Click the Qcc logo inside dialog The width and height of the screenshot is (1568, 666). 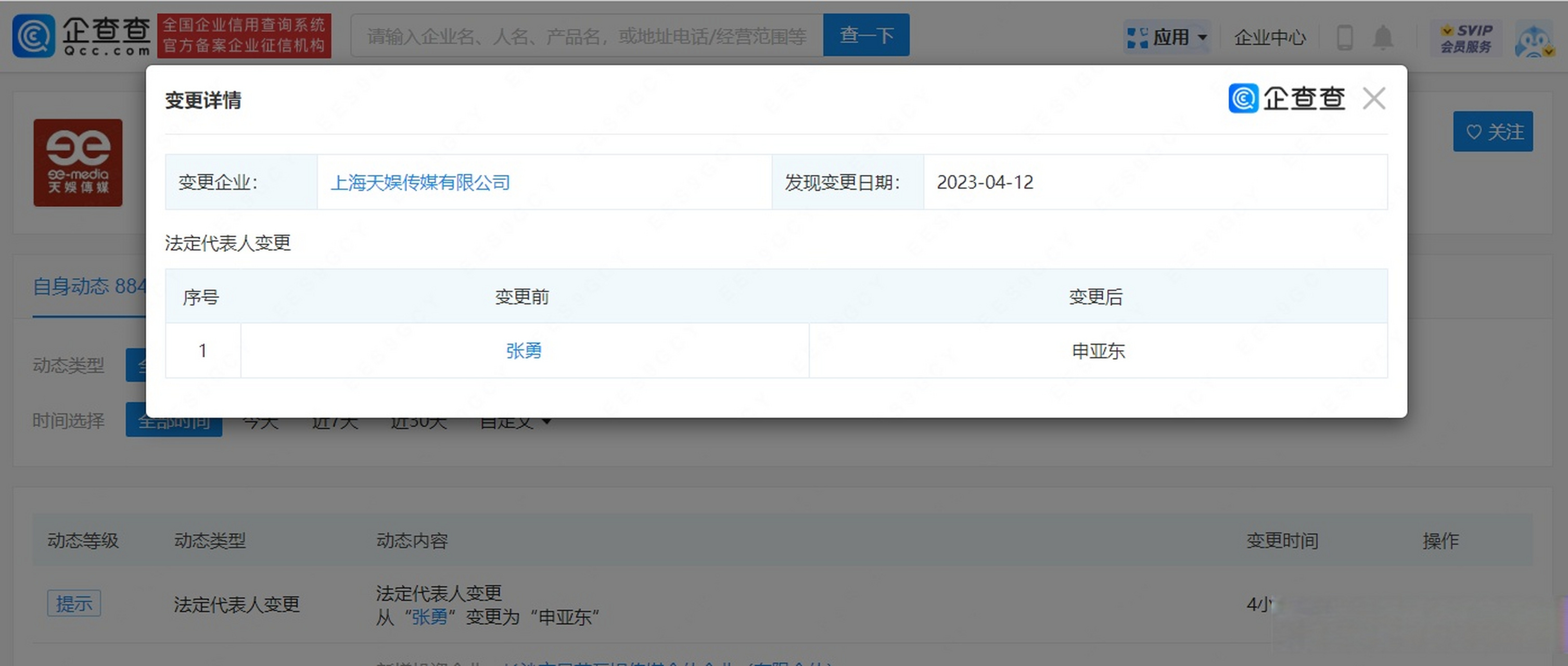click(1286, 99)
